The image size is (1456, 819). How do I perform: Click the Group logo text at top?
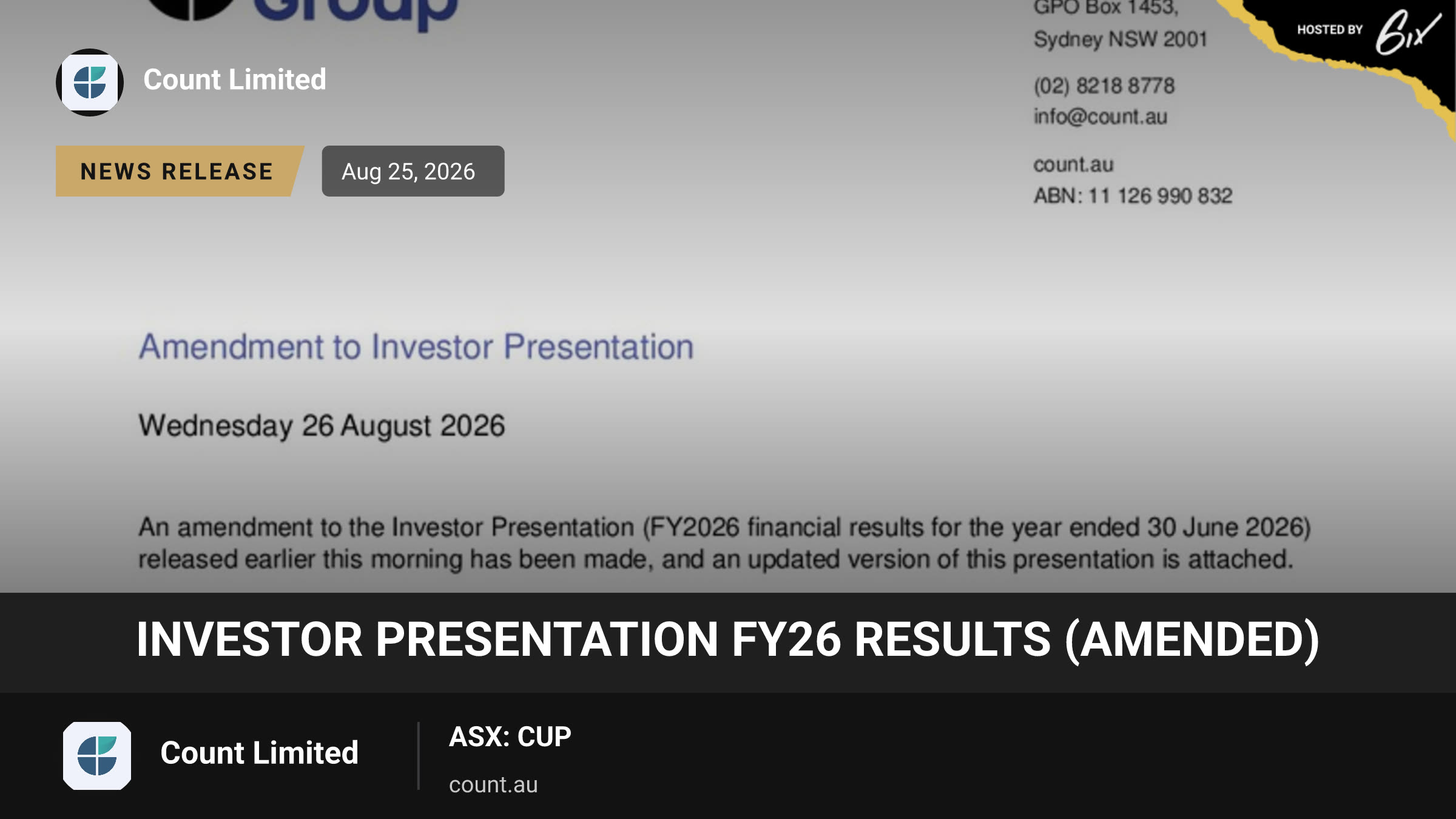[355, 13]
